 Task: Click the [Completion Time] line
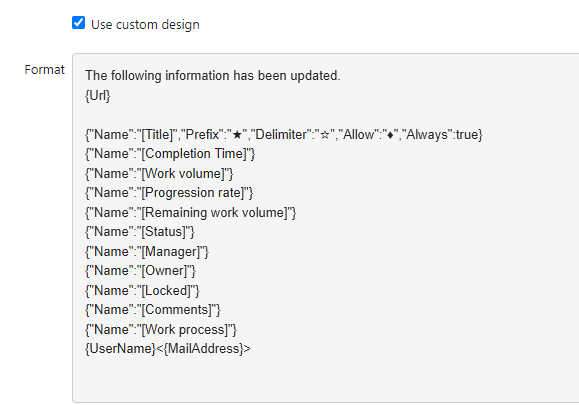(170, 154)
